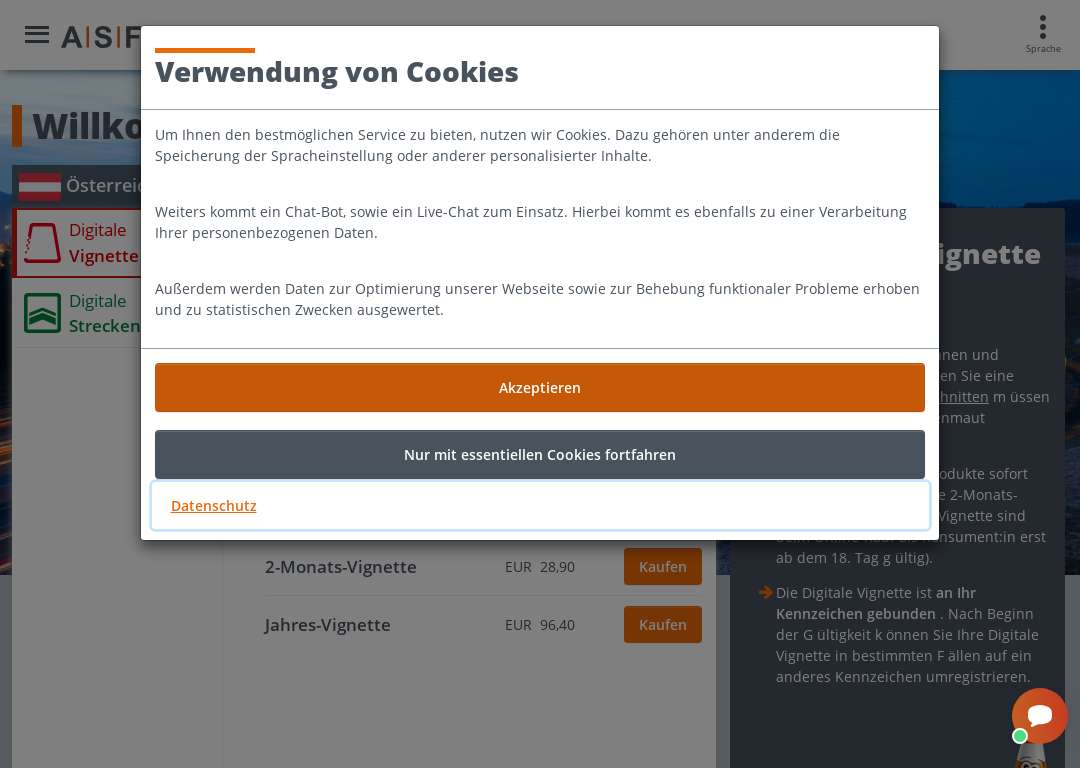Viewport: 1080px width, 768px height.
Task: Click the 2-Monats-Vignette product name
Action: pyautogui.click(x=340, y=567)
